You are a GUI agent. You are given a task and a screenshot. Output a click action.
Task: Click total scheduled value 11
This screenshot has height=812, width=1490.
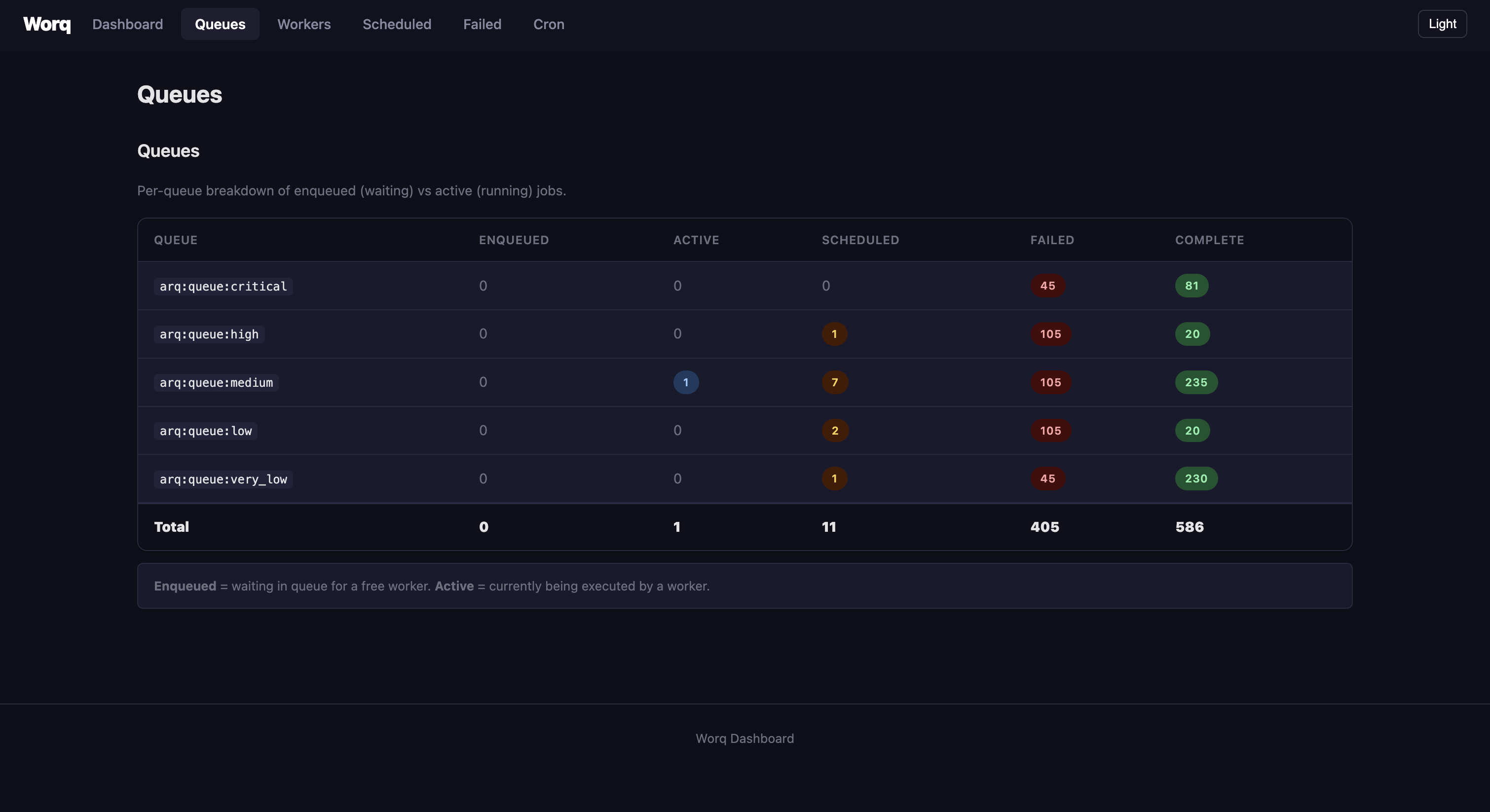829,527
